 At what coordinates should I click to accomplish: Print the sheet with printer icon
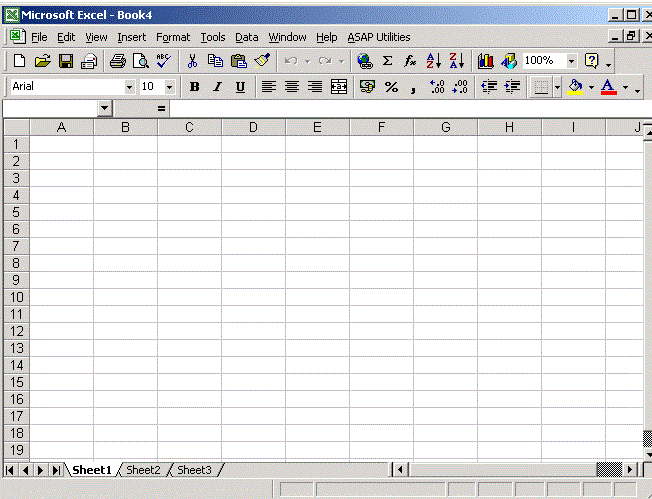point(118,61)
